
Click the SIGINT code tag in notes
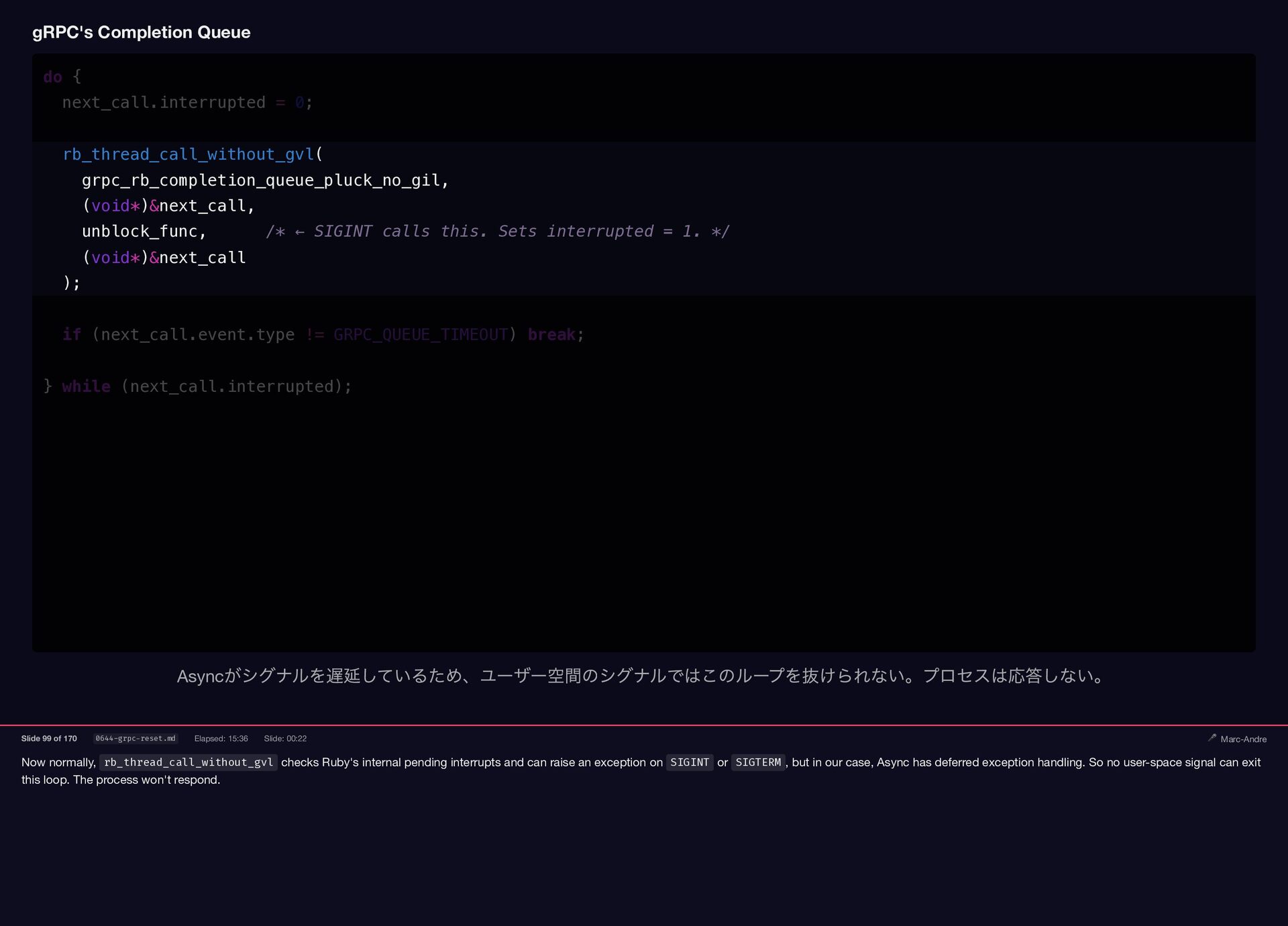click(689, 762)
